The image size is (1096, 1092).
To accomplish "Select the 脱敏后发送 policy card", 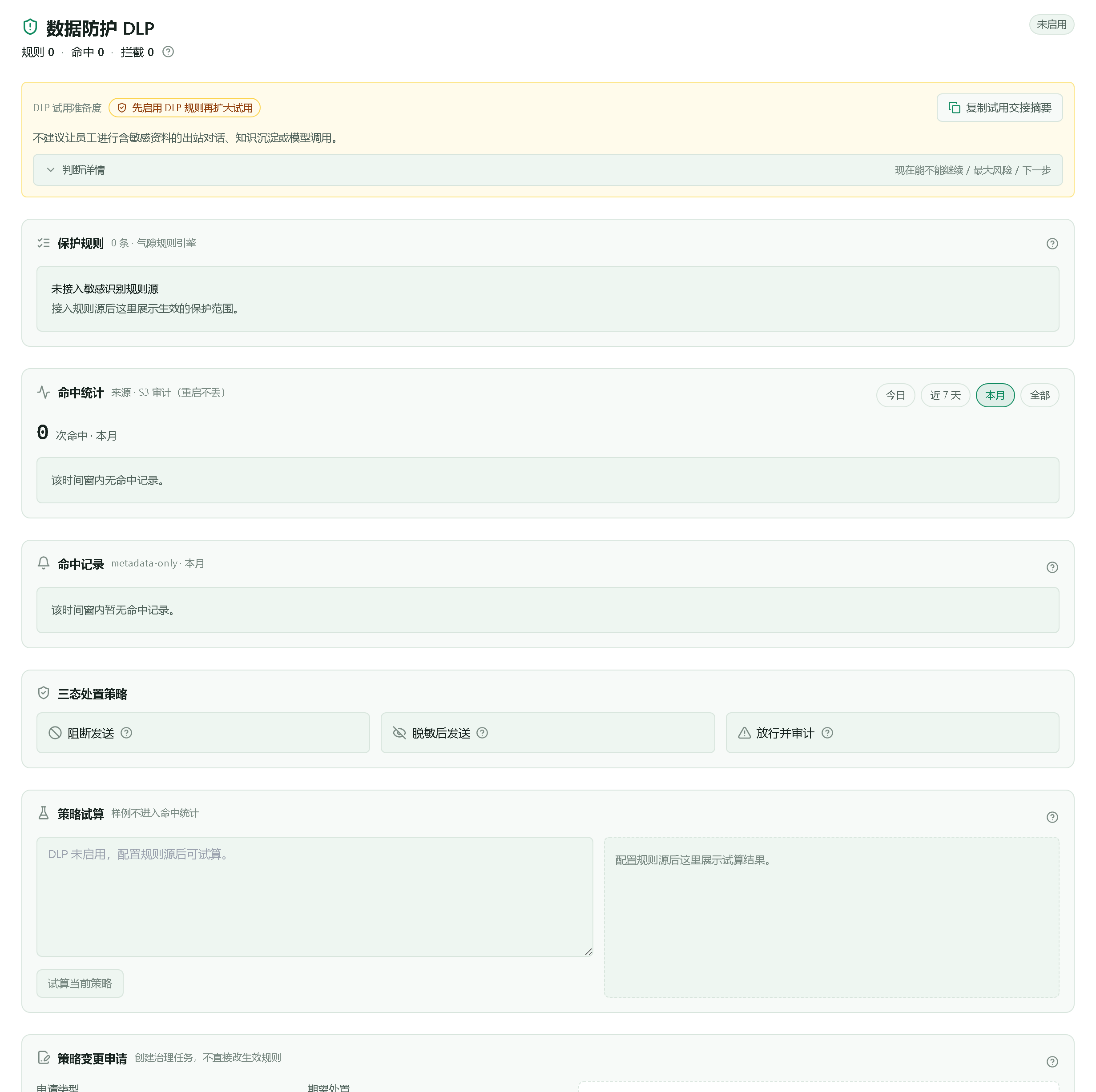I will 548,733.
